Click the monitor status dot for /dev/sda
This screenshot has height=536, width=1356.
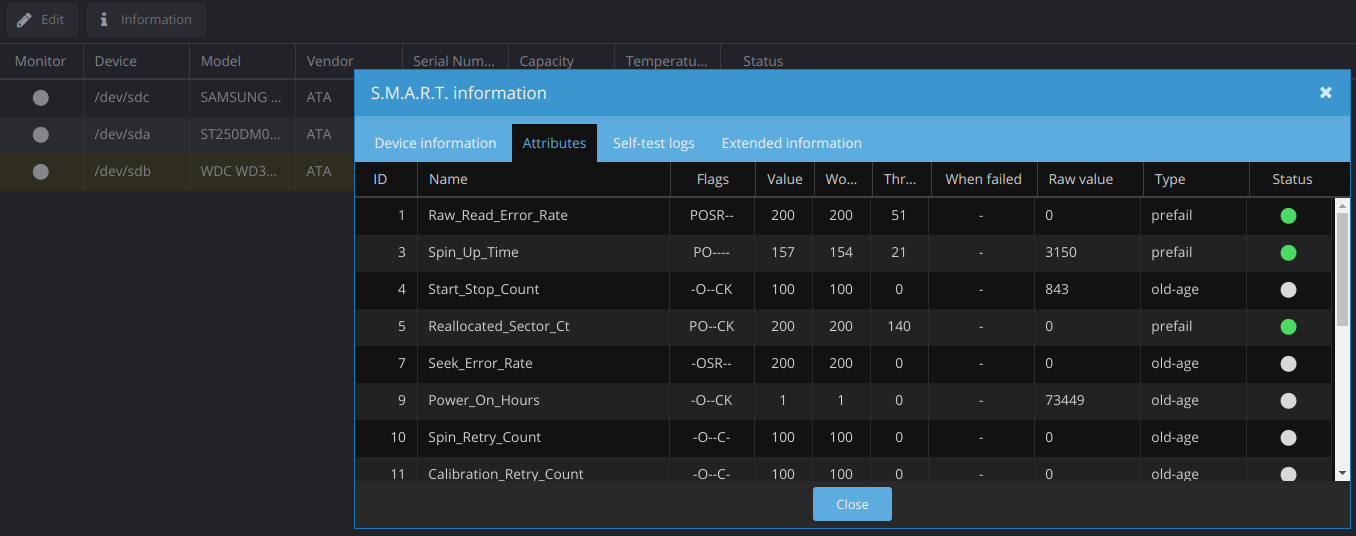click(x=41, y=135)
